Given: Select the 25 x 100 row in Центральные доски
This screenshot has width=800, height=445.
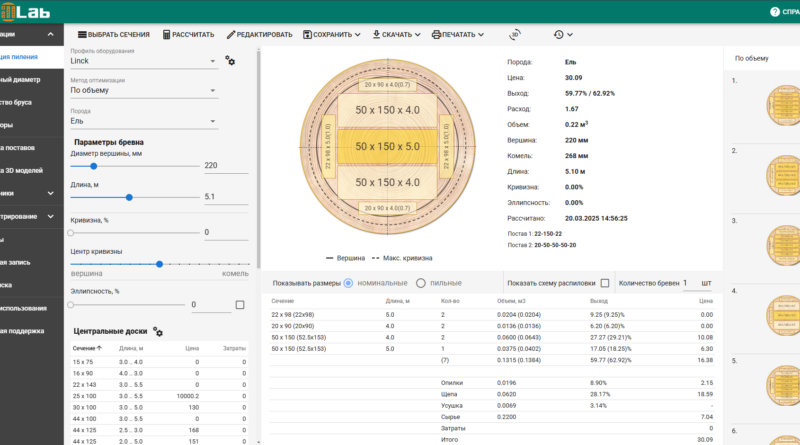Looking at the screenshot, I should 159,396.
